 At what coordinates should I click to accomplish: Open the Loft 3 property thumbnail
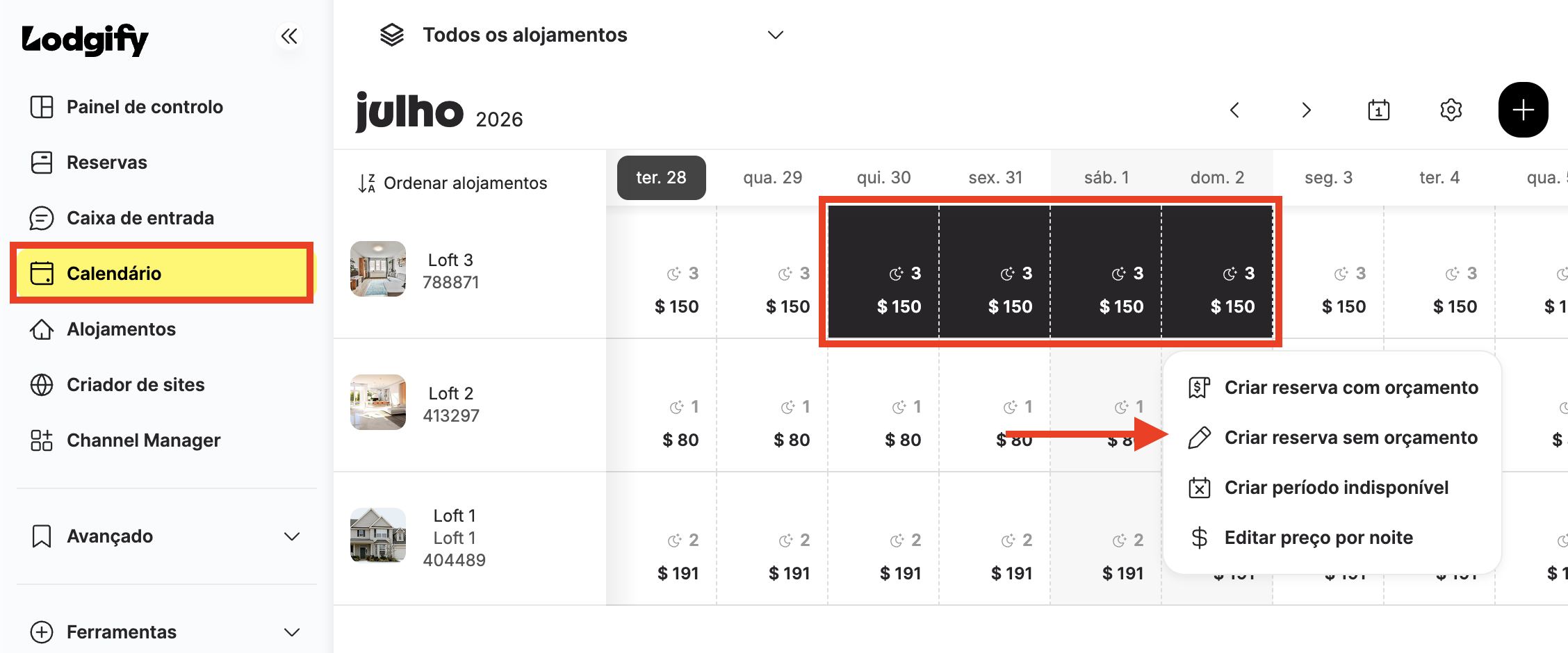click(x=378, y=269)
